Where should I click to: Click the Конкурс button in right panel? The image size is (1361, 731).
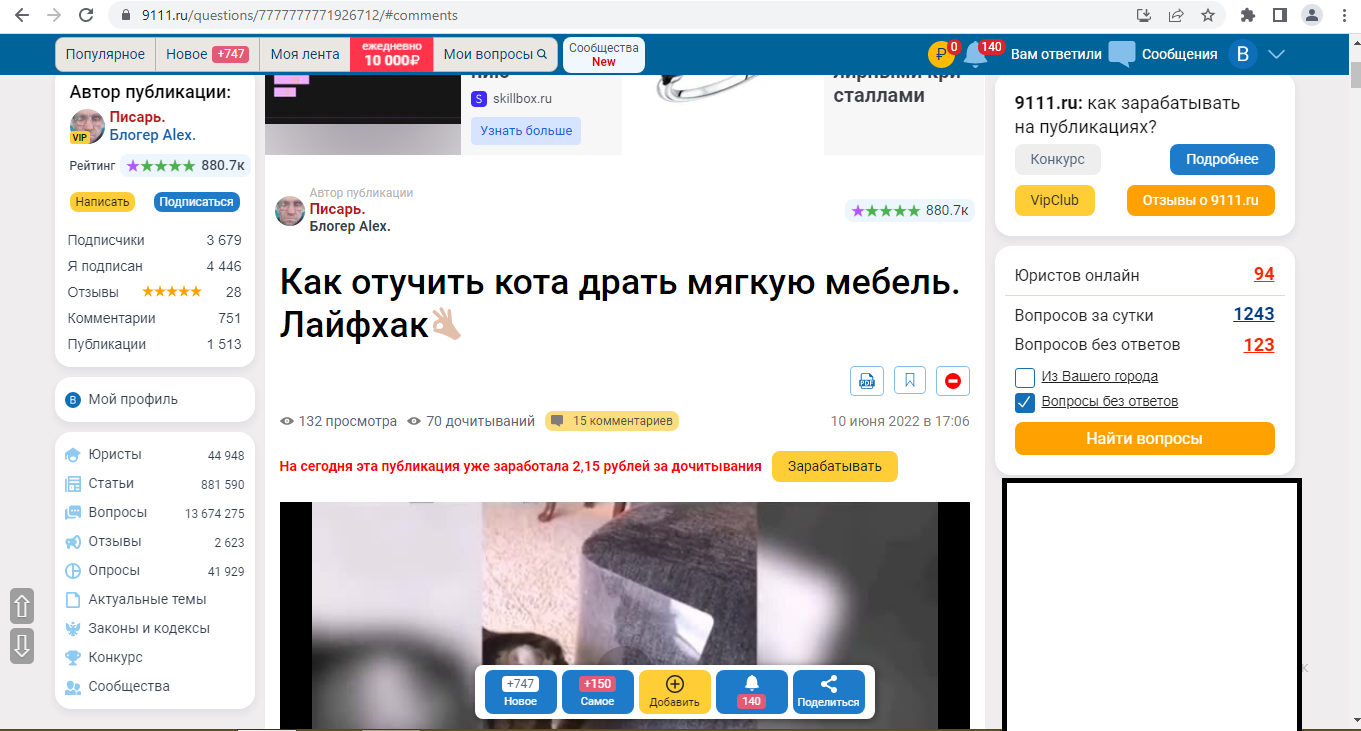1057,160
